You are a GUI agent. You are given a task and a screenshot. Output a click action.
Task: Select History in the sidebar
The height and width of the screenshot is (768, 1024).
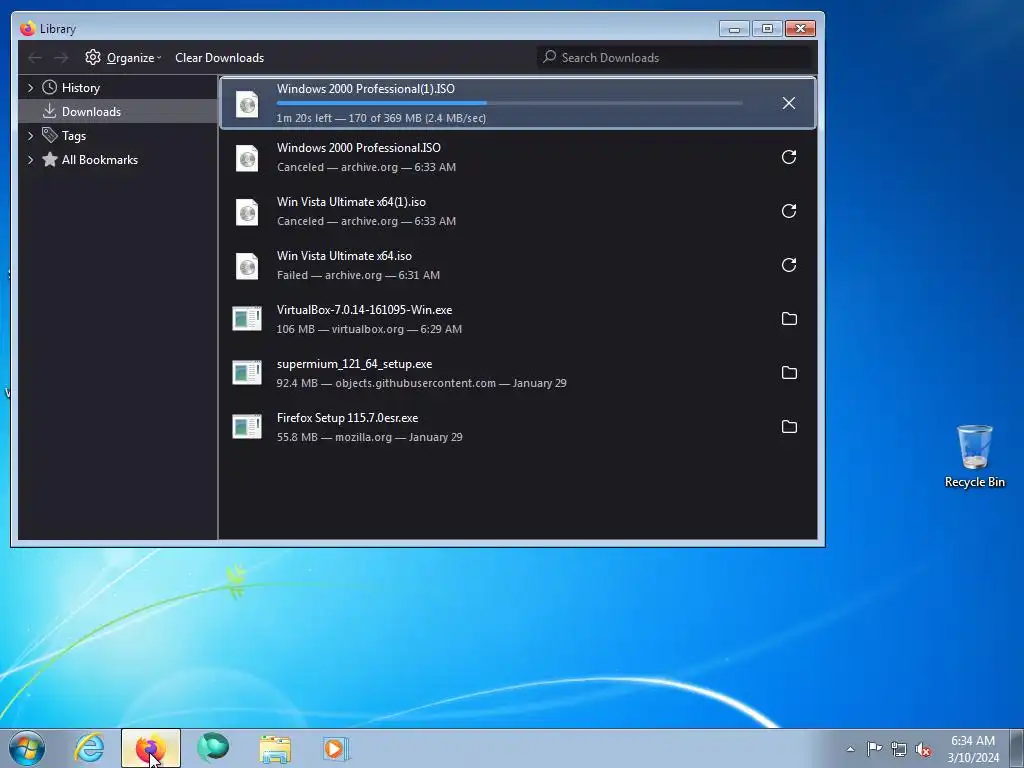(x=118, y=88)
